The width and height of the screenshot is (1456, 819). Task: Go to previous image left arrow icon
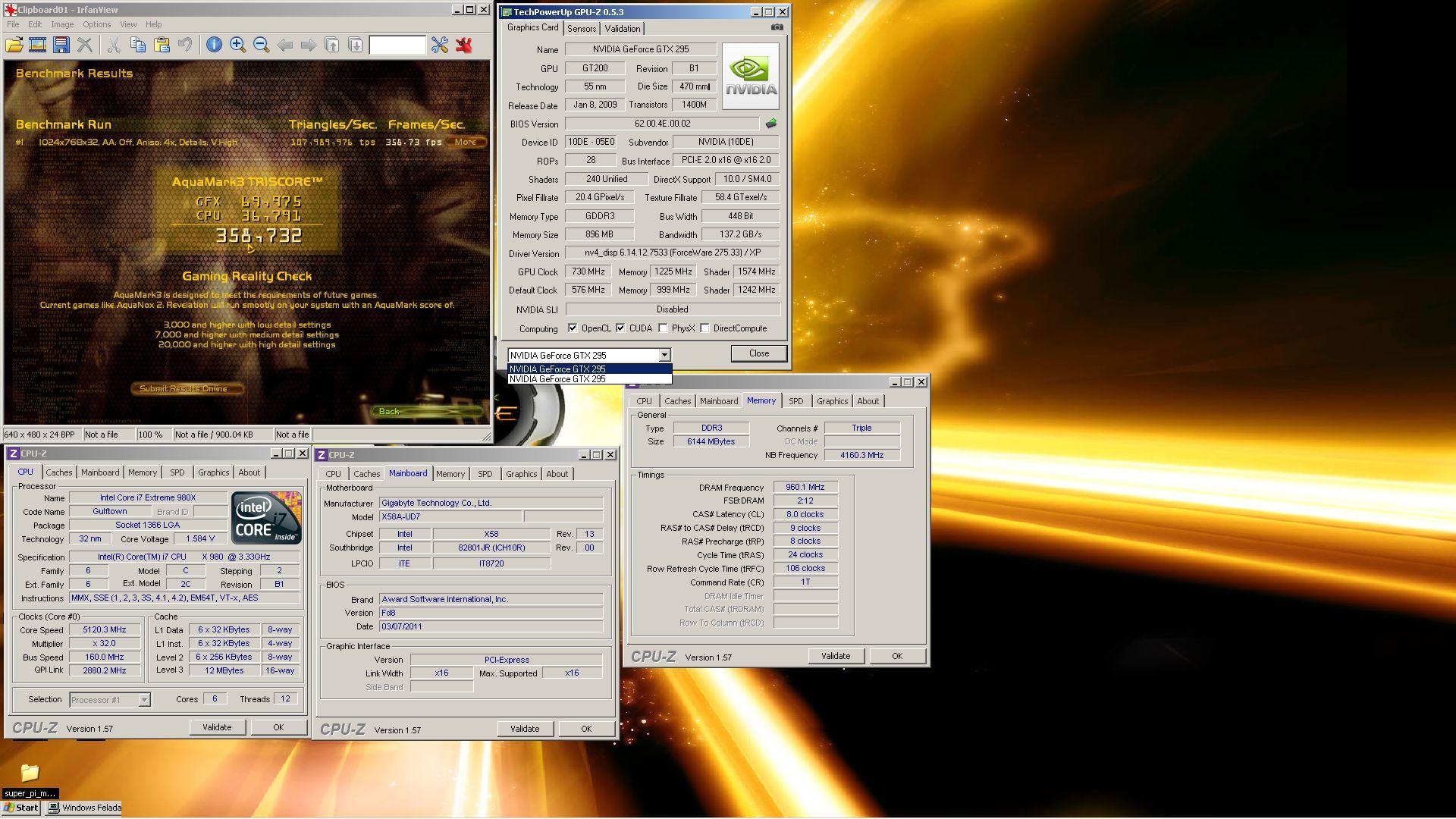click(x=285, y=45)
